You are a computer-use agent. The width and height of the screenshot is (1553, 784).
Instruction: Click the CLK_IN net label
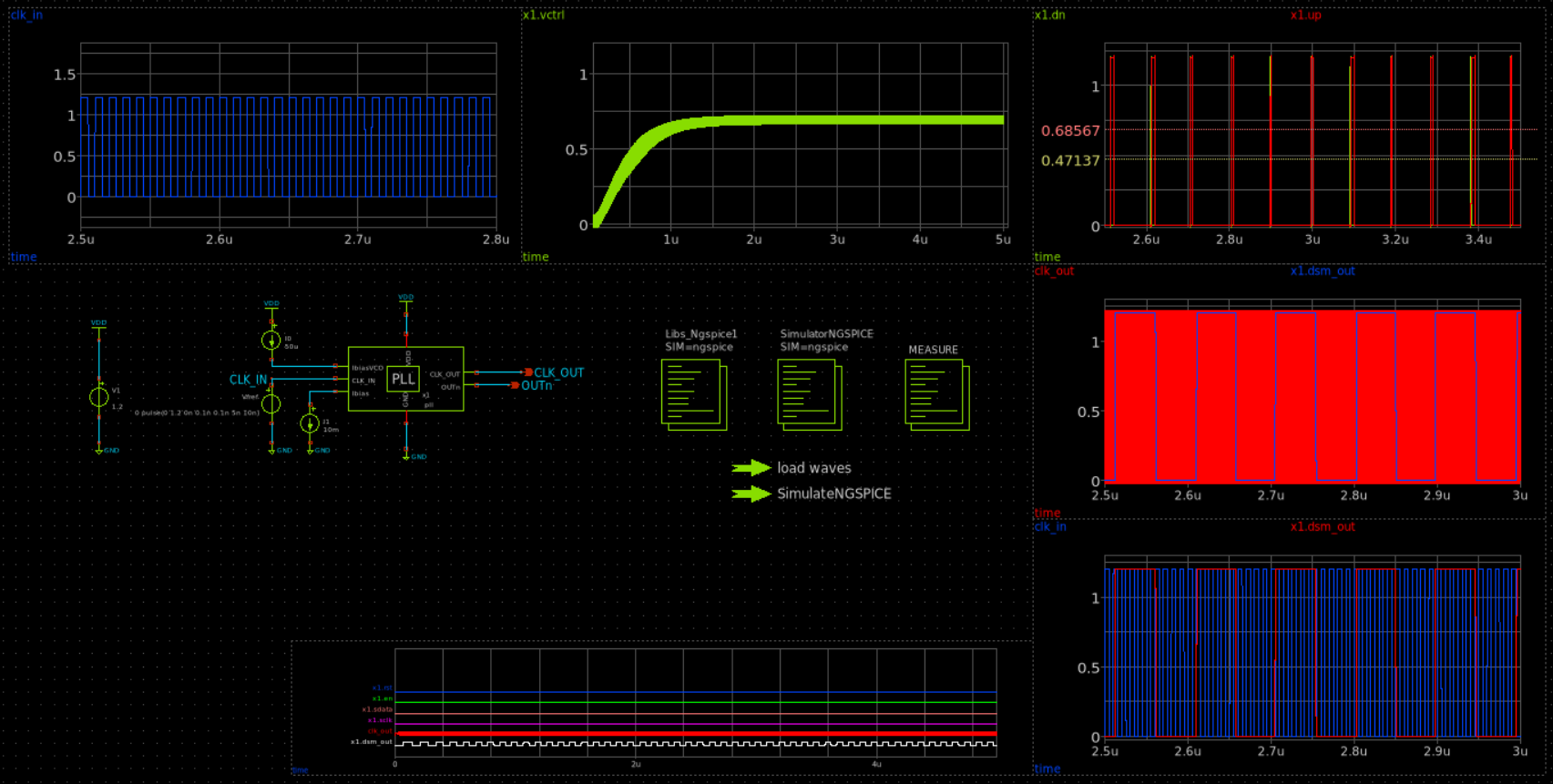point(248,380)
